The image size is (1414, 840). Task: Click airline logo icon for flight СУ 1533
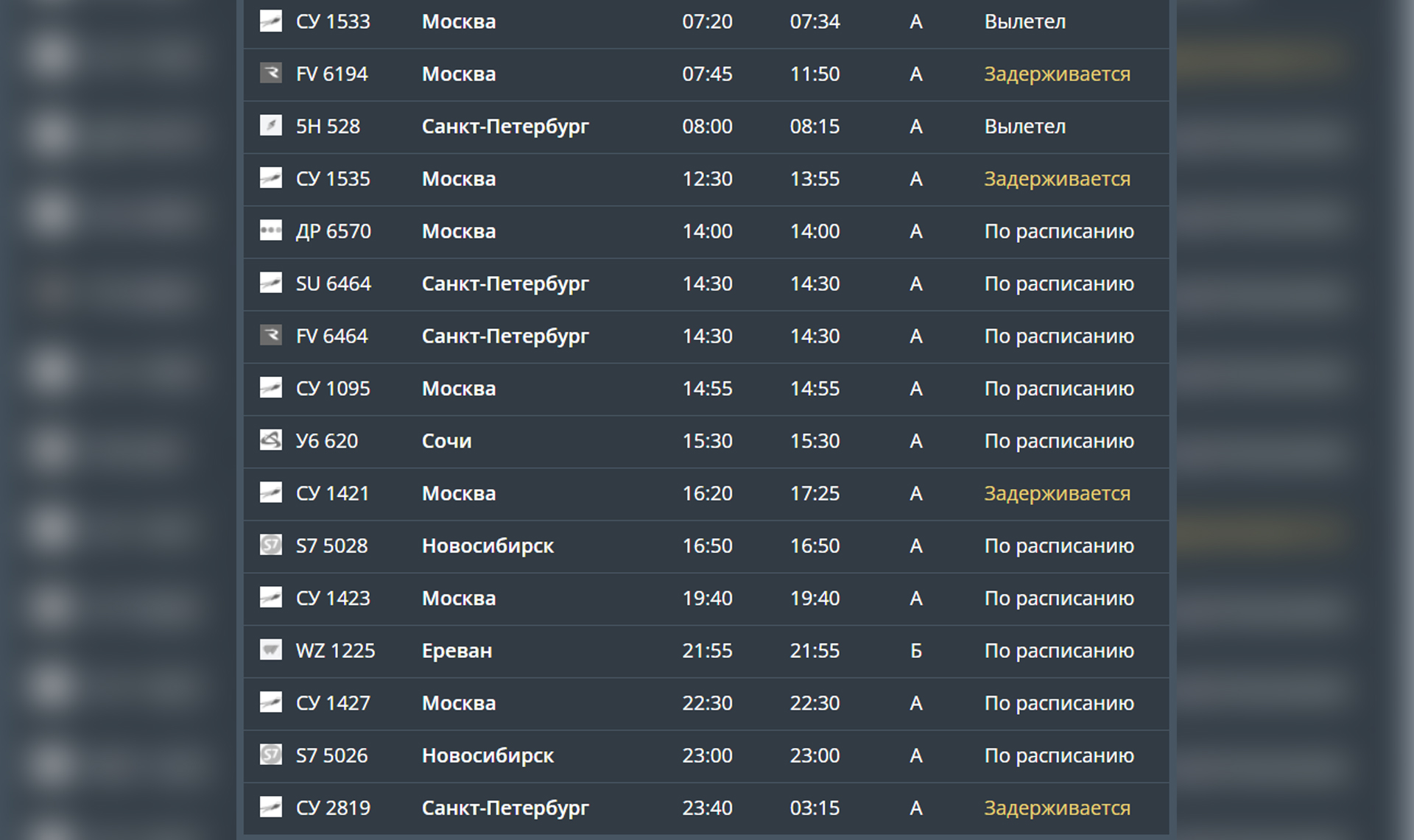[x=270, y=21]
